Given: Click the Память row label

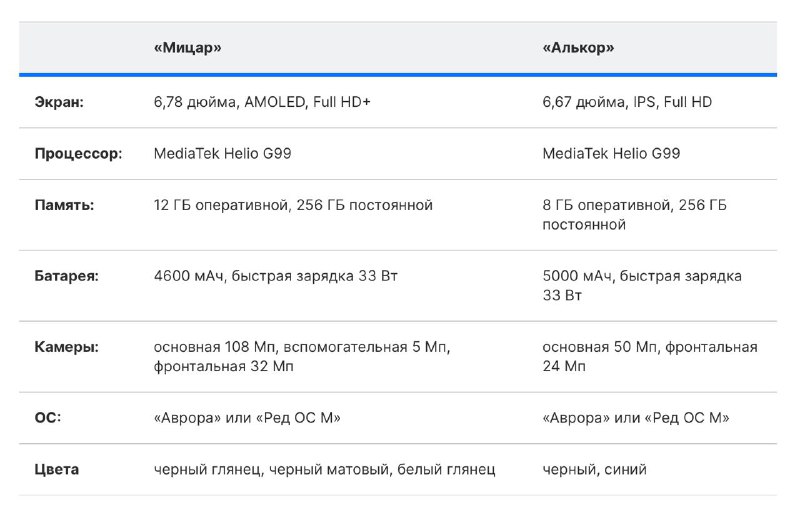Looking at the screenshot, I should (65, 205).
